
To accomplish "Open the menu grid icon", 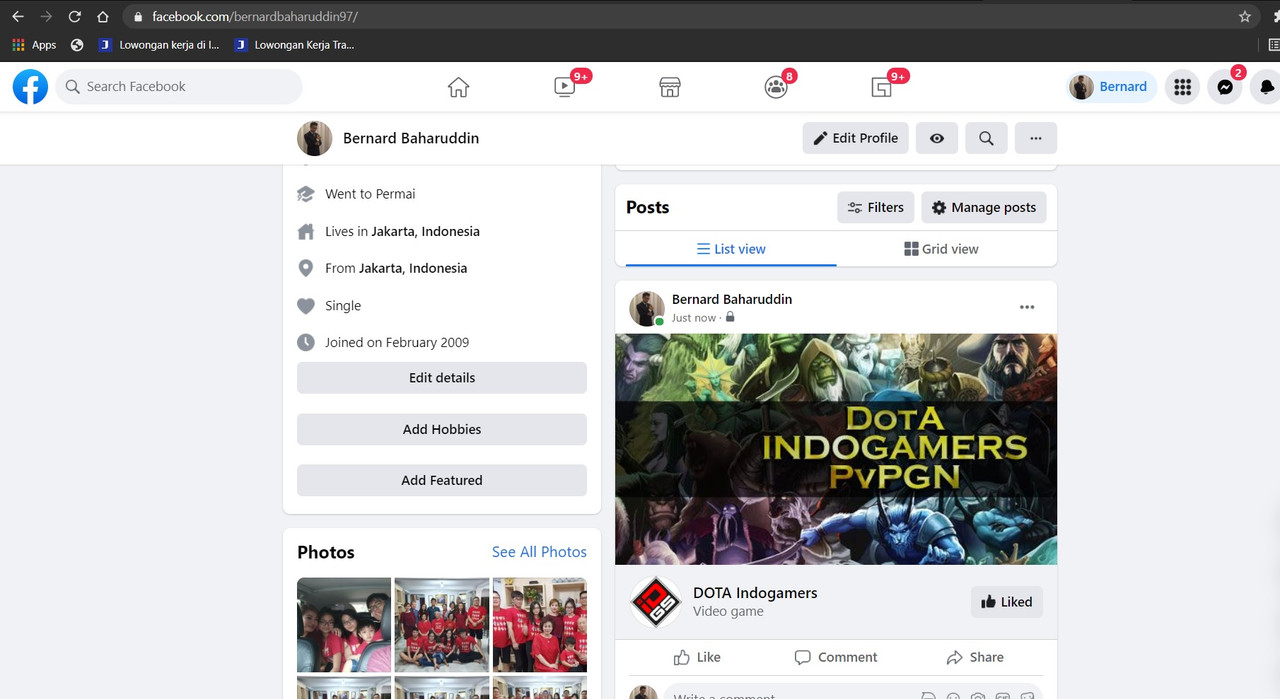I will (x=1182, y=87).
